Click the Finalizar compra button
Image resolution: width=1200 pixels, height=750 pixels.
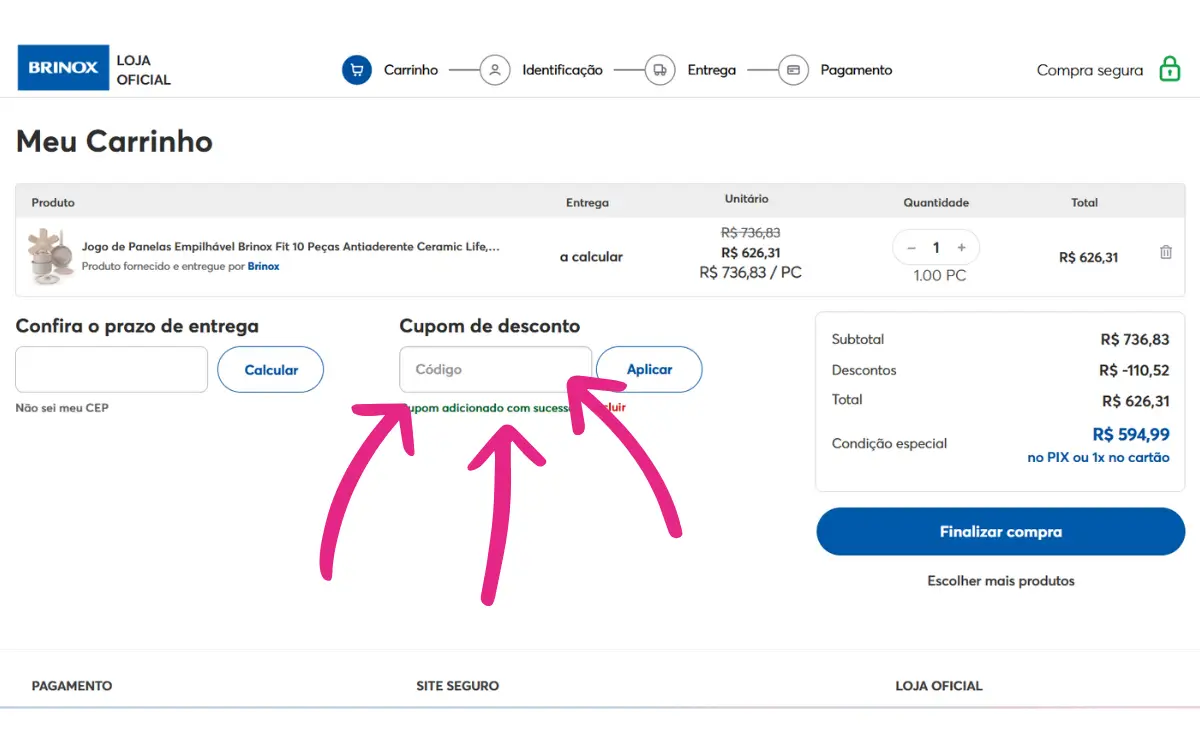1000,531
